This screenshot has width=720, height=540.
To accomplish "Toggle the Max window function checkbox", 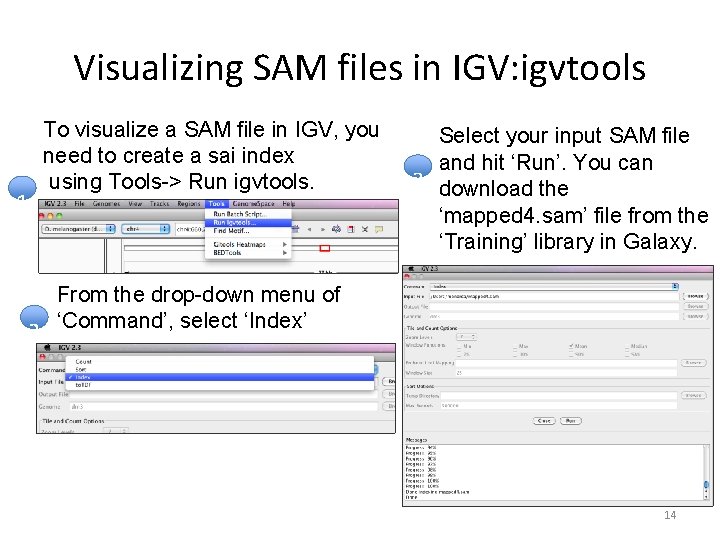I will (x=515, y=346).
